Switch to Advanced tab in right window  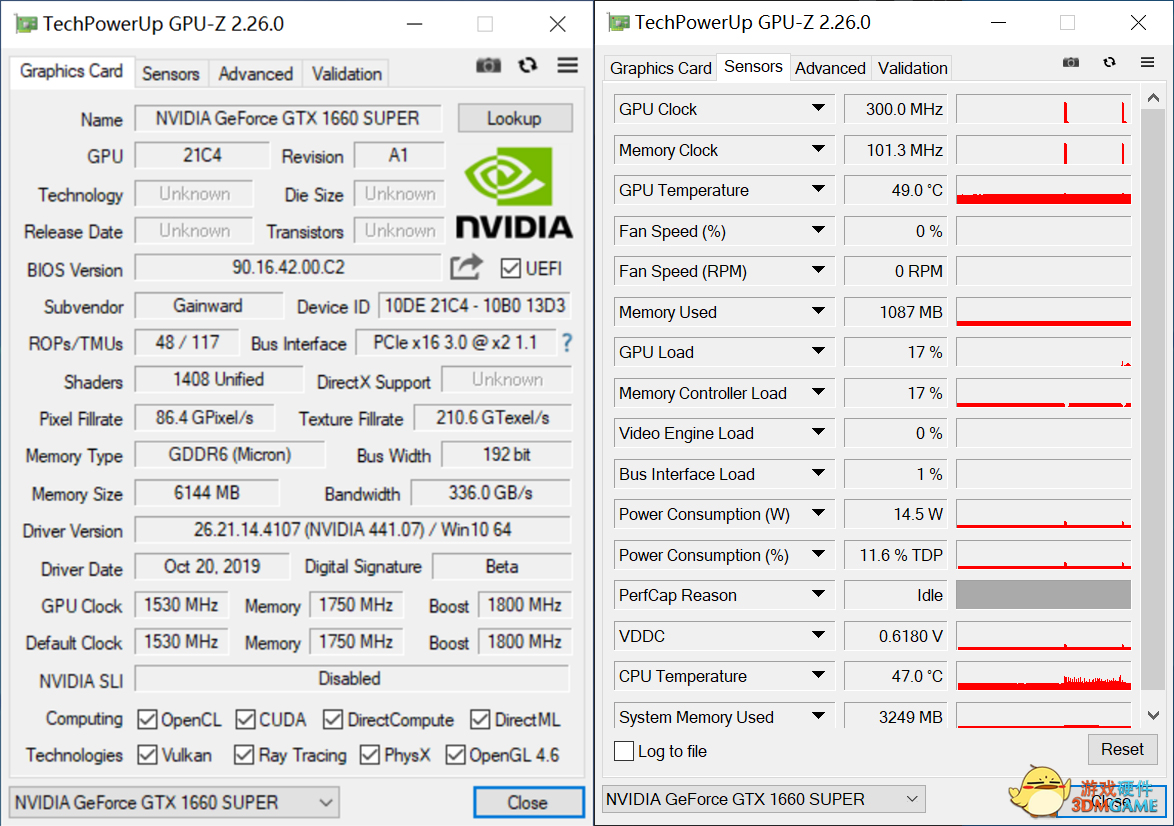[x=830, y=68]
